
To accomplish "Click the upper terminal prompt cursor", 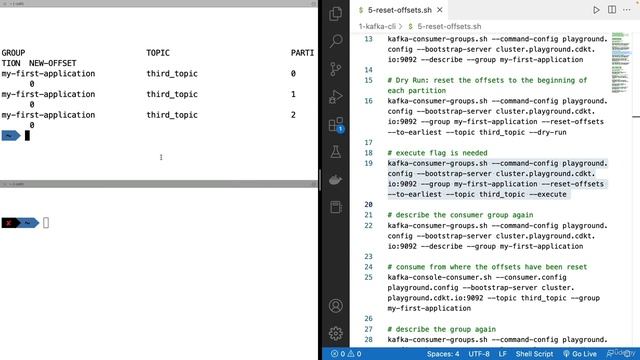I will 27,136.
